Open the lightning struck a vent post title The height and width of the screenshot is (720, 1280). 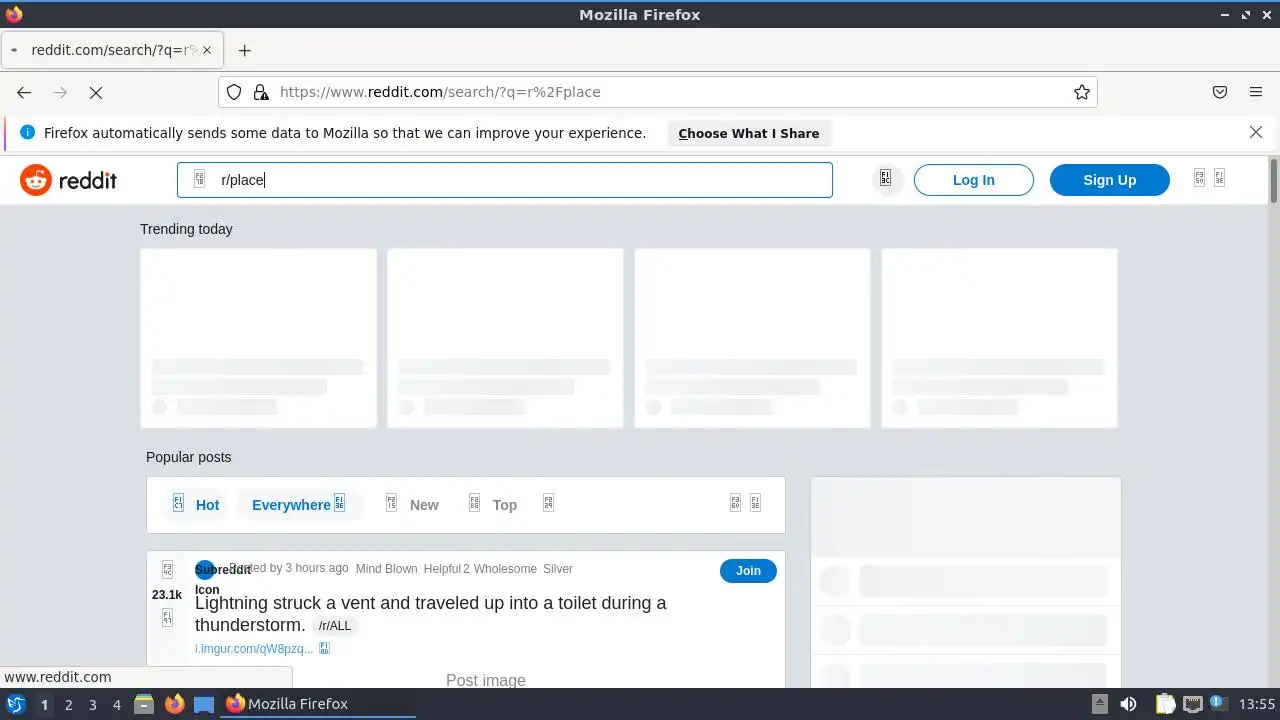pos(430,614)
